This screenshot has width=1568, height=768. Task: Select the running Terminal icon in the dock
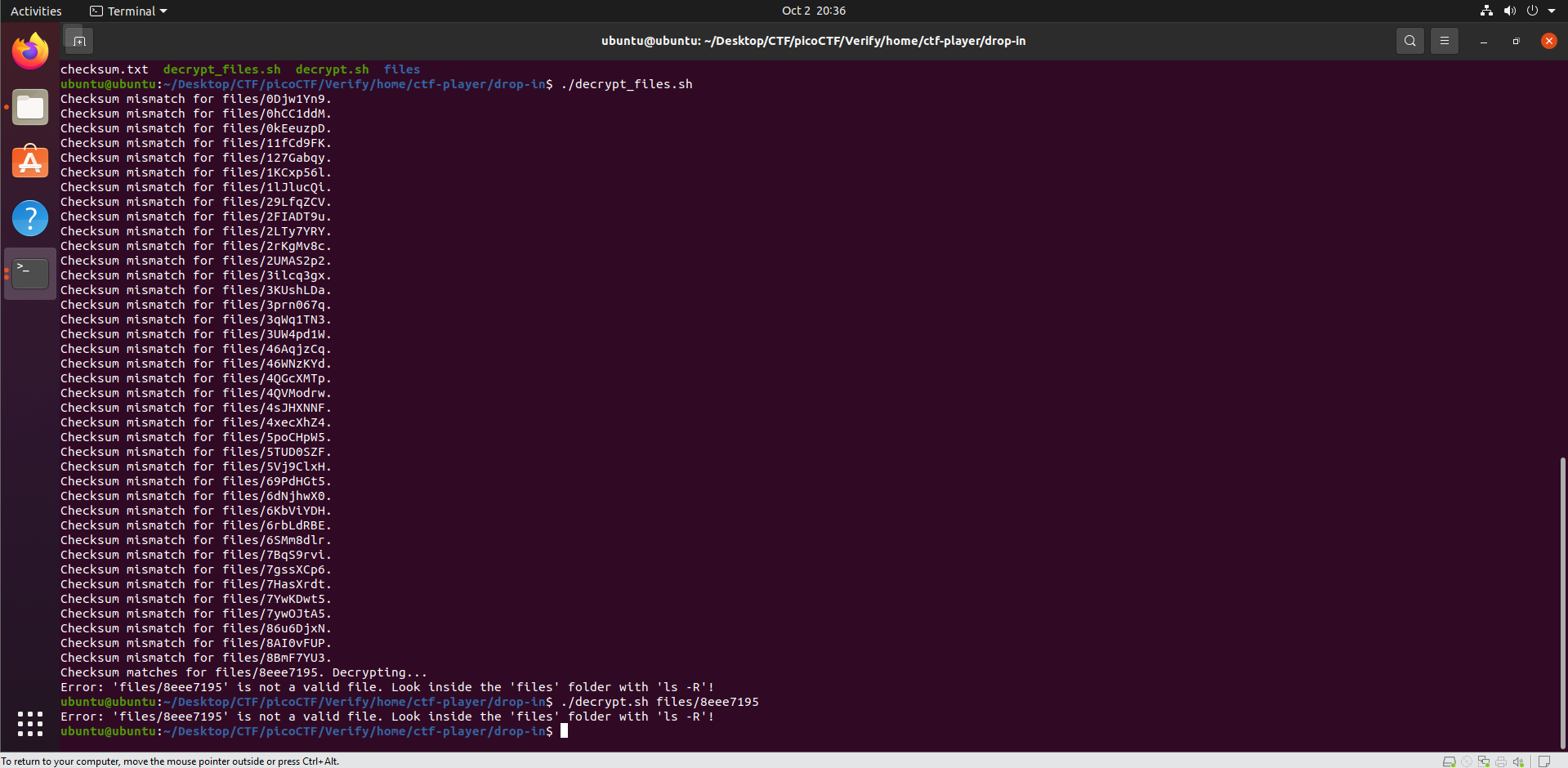(x=29, y=273)
